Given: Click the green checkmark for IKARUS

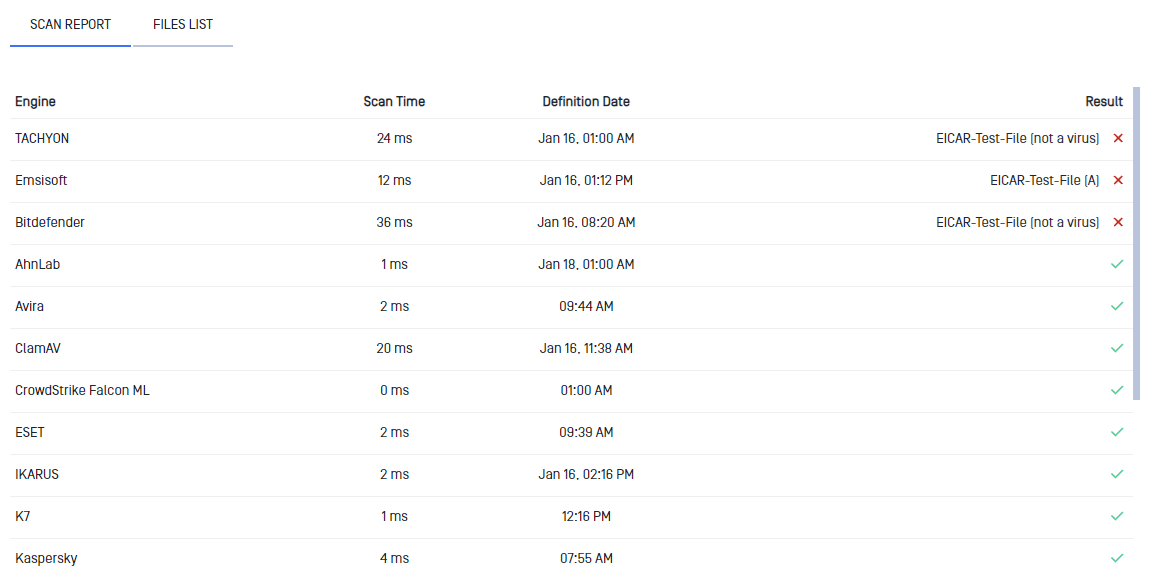Looking at the screenshot, I should pyautogui.click(x=1117, y=474).
